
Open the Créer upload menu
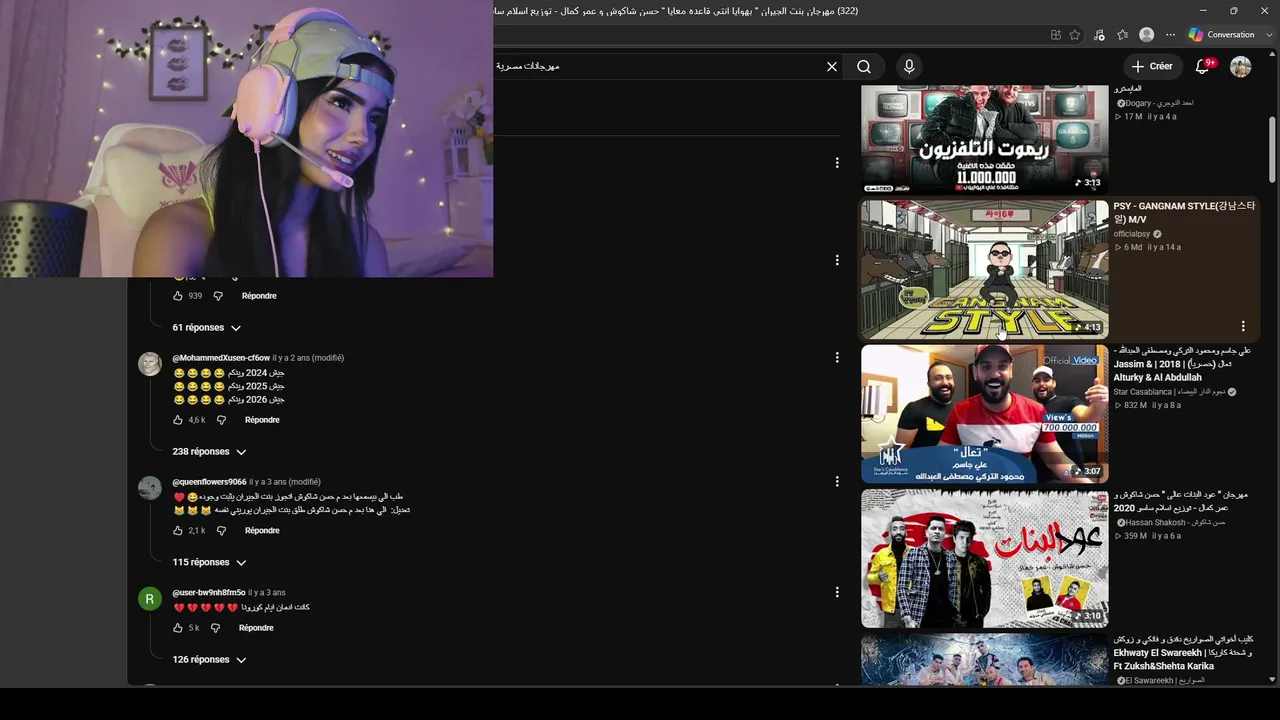1152,66
